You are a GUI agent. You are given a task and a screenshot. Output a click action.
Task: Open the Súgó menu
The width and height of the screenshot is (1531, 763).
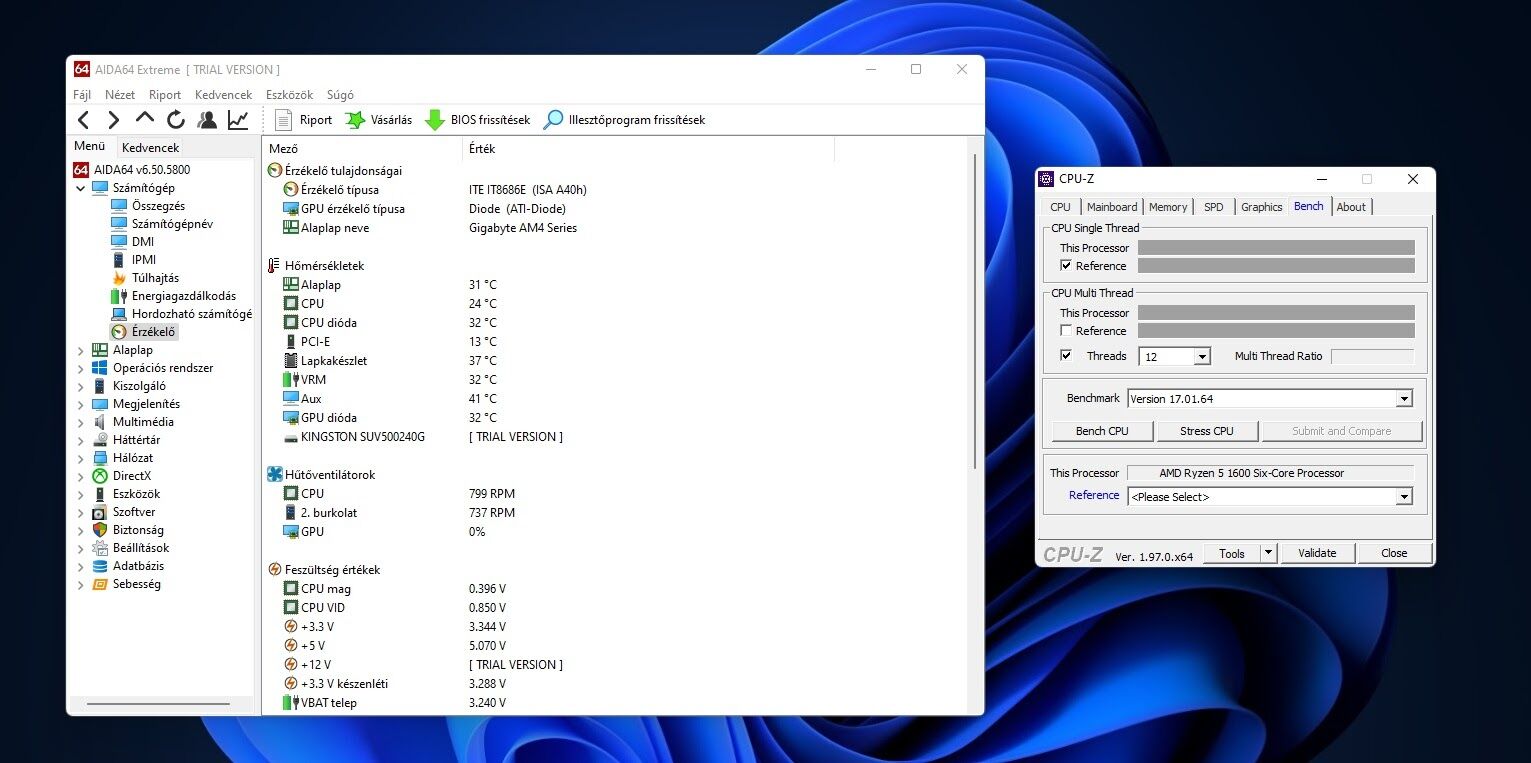click(x=340, y=95)
